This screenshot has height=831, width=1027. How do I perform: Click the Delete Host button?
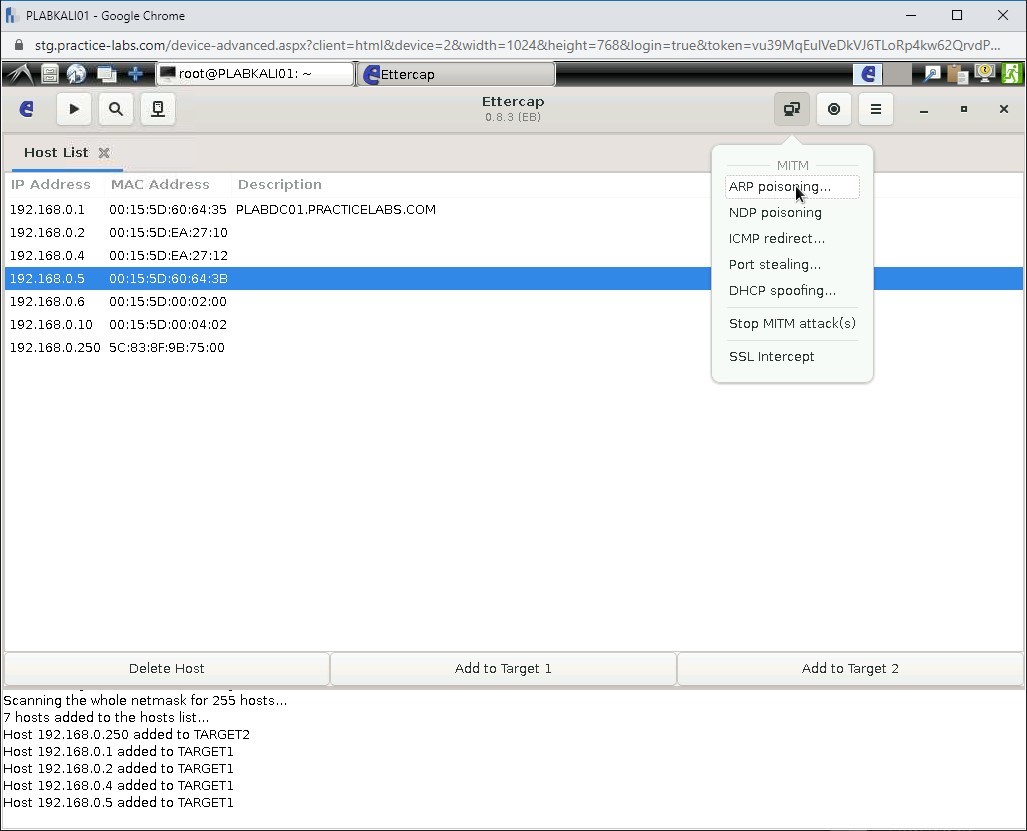(166, 668)
